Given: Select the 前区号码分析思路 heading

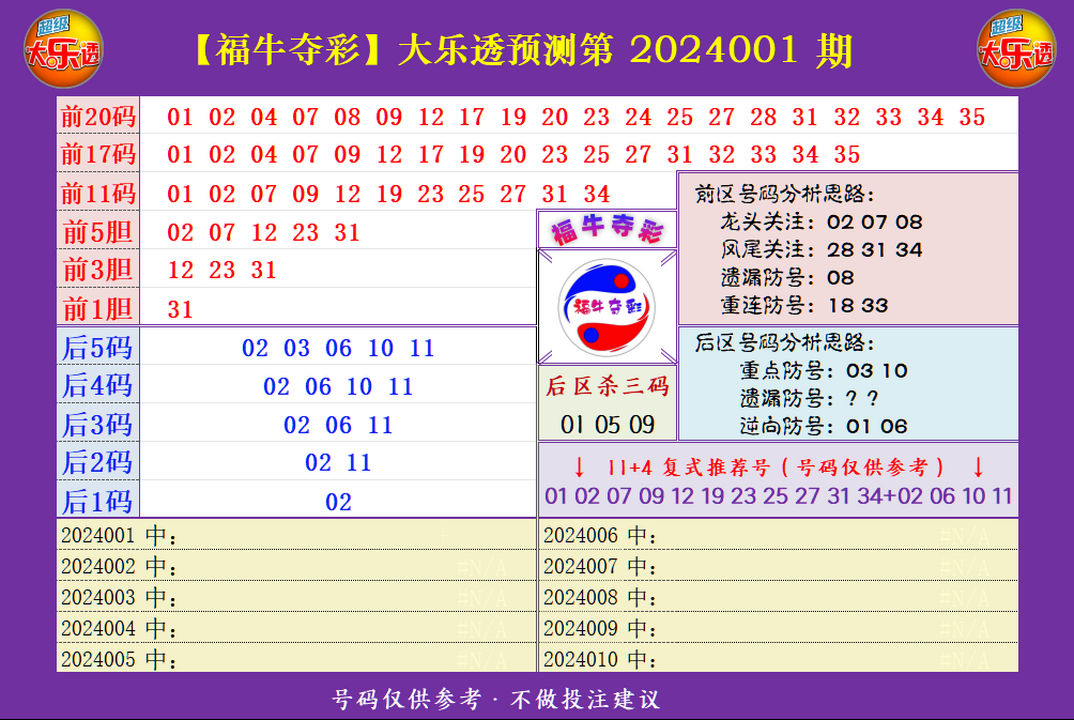Looking at the screenshot, I should pos(785,194).
